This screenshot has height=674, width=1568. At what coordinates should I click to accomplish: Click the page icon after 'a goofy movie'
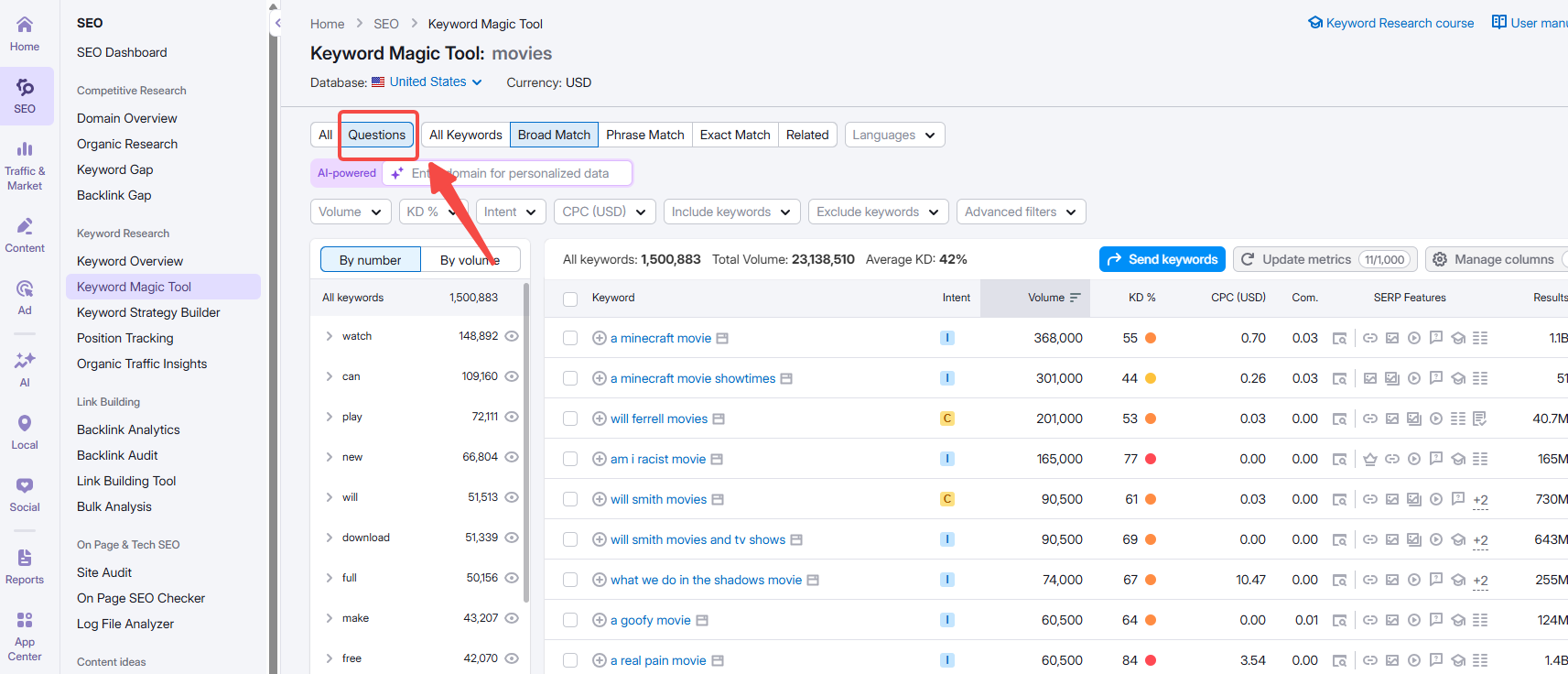click(x=702, y=620)
